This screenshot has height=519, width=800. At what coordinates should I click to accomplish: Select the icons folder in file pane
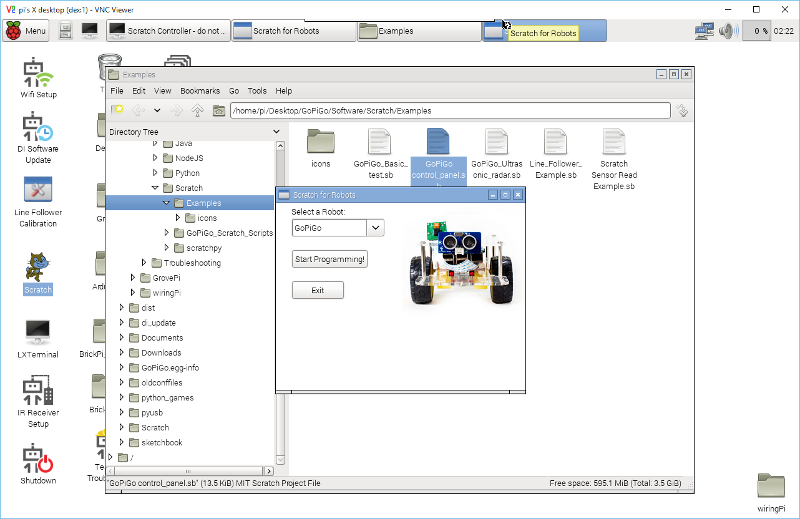pos(320,148)
